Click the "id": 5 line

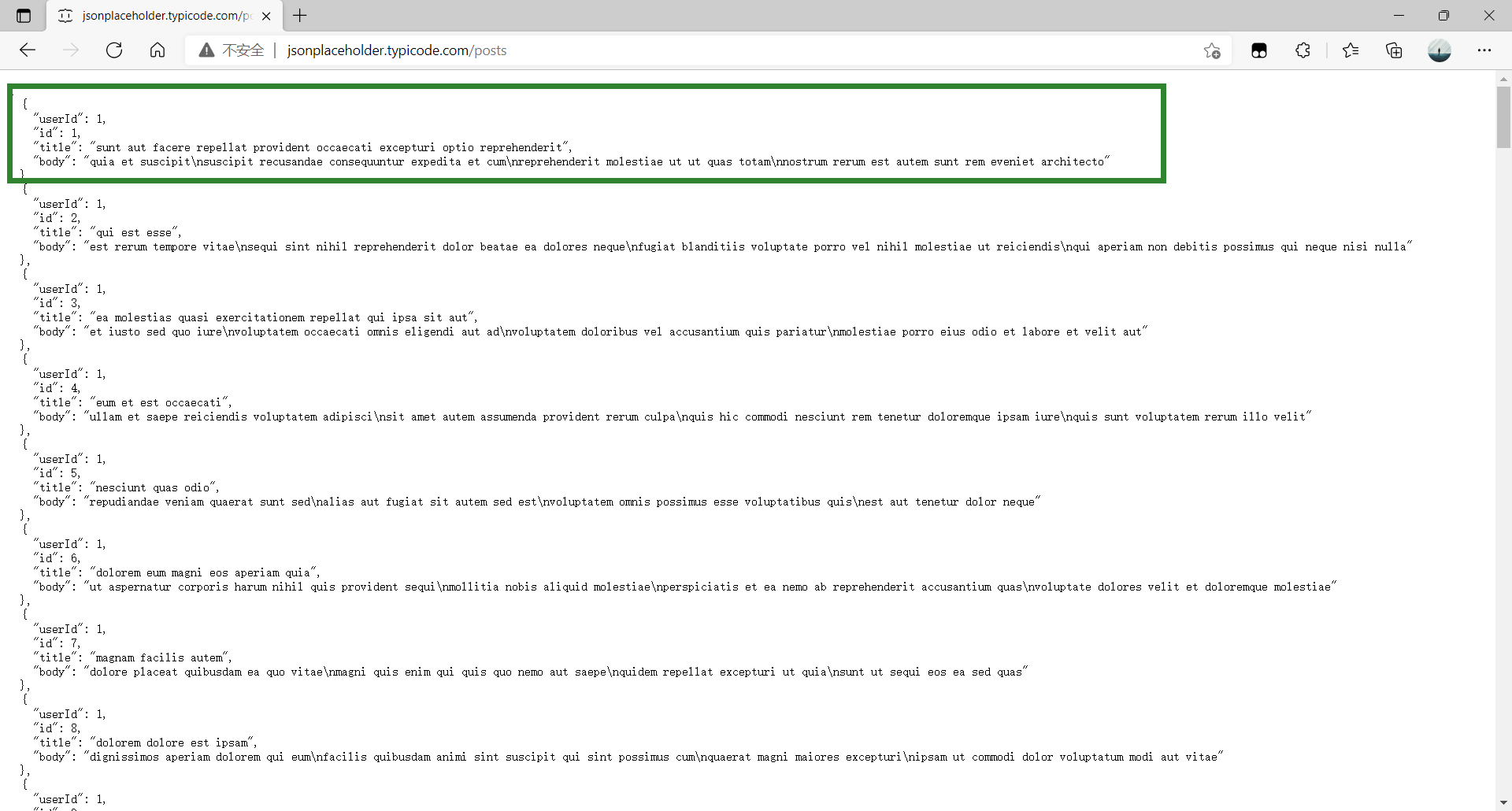tap(57, 473)
